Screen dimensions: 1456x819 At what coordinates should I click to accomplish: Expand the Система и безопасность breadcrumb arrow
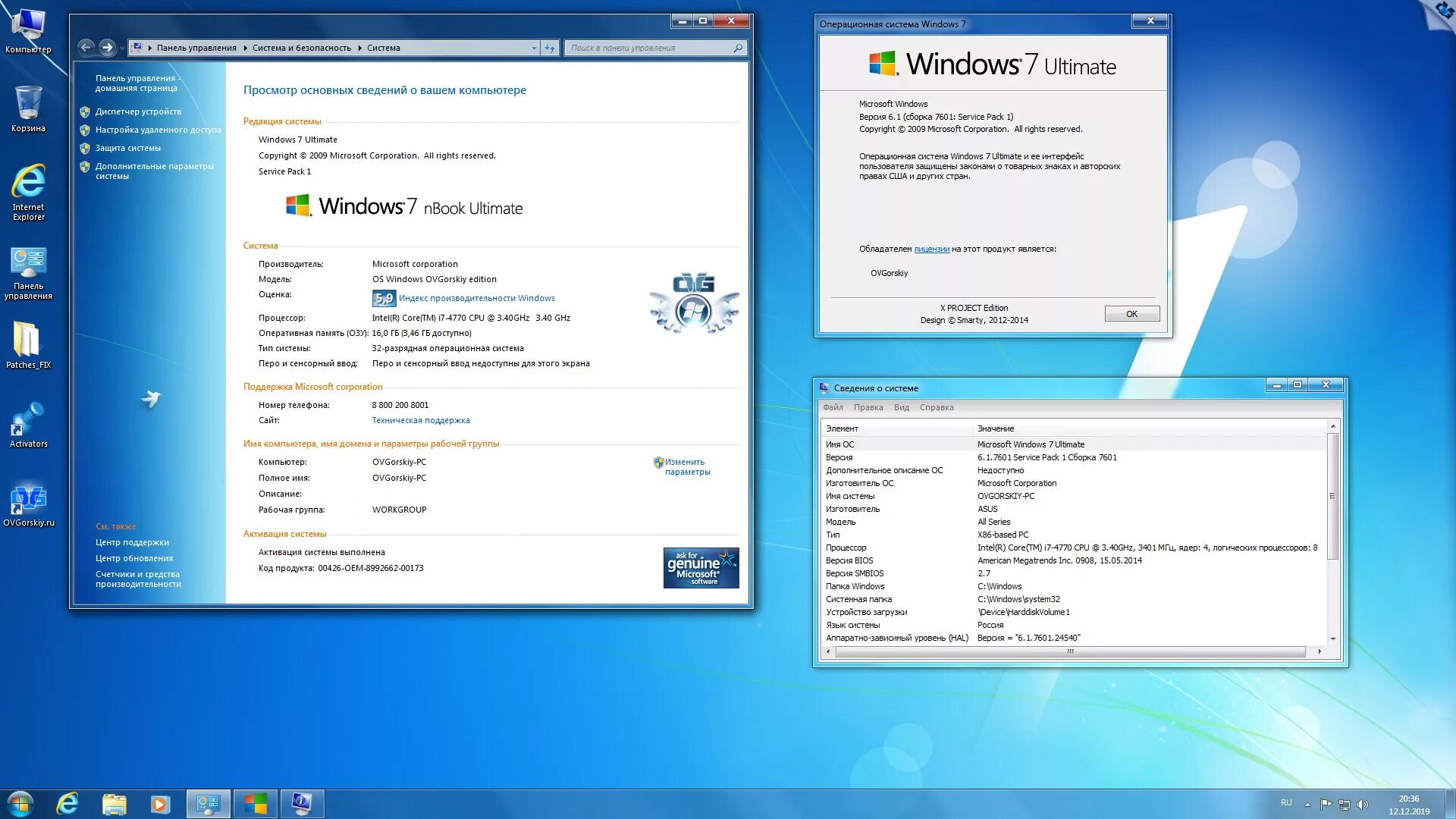tap(359, 48)
